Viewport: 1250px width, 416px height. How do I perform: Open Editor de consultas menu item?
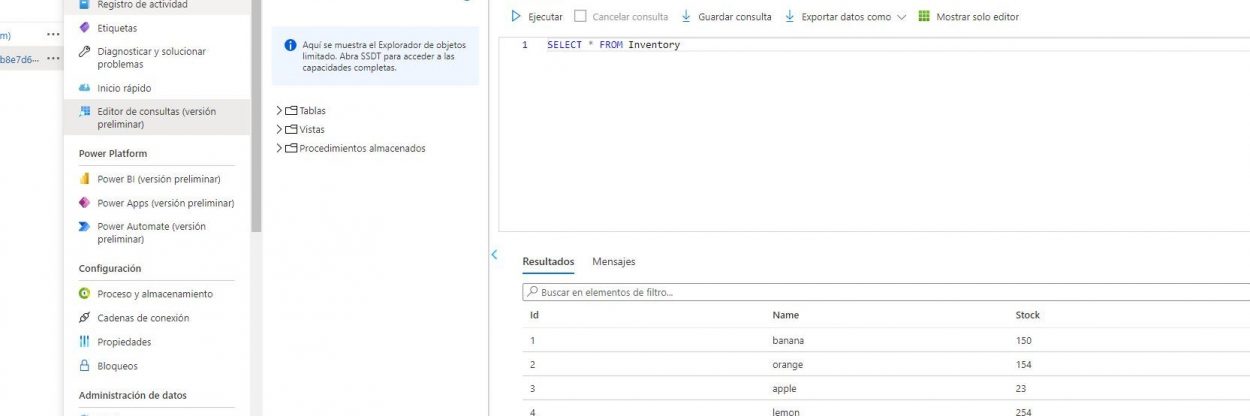tap(156, 118)
